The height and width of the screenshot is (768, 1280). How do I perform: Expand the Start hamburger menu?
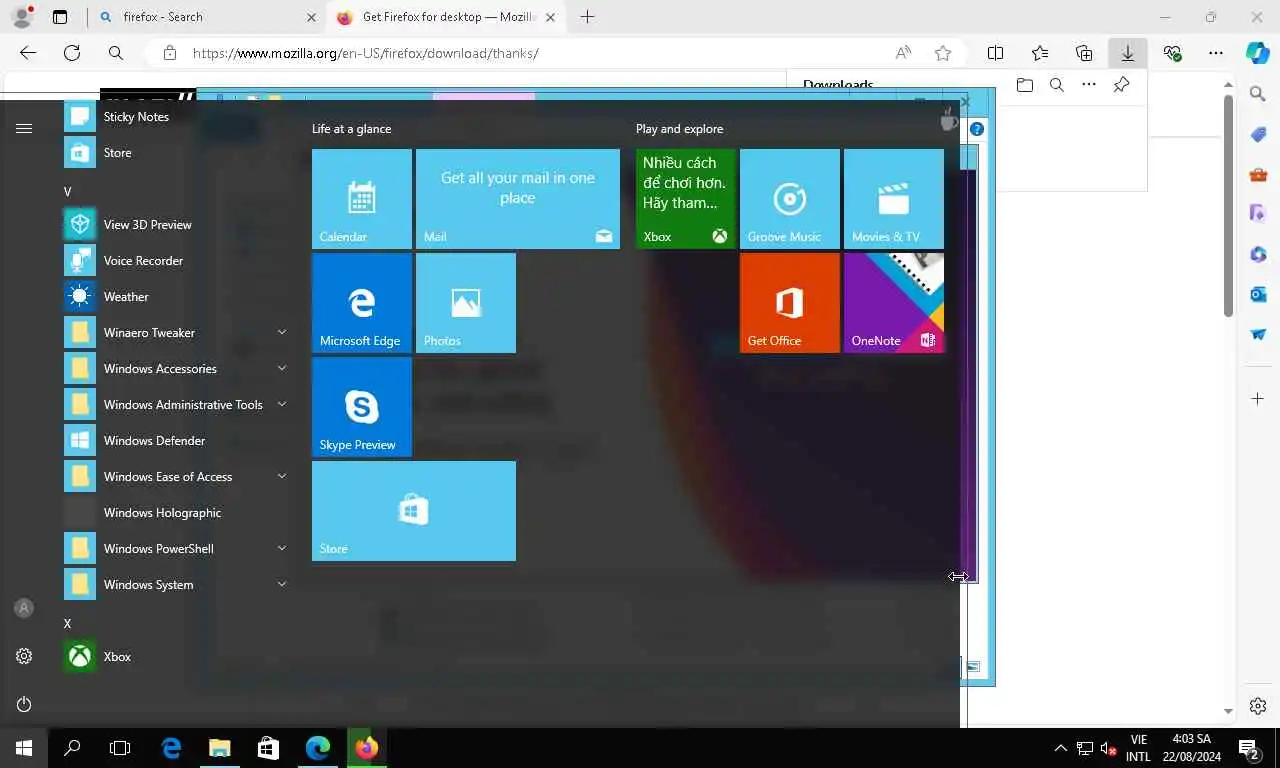24,128
